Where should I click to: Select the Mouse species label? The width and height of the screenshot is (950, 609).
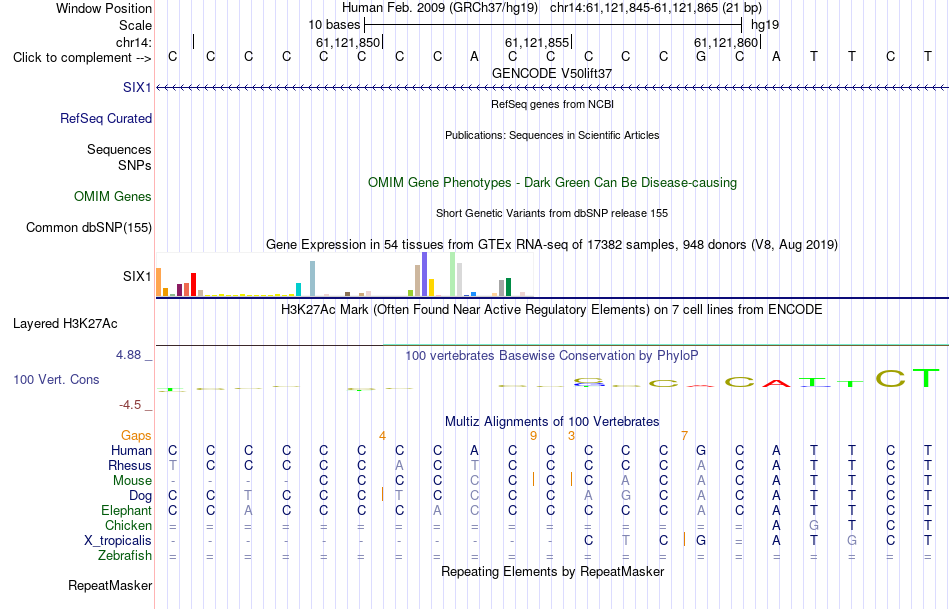click(x=132, y=481)
